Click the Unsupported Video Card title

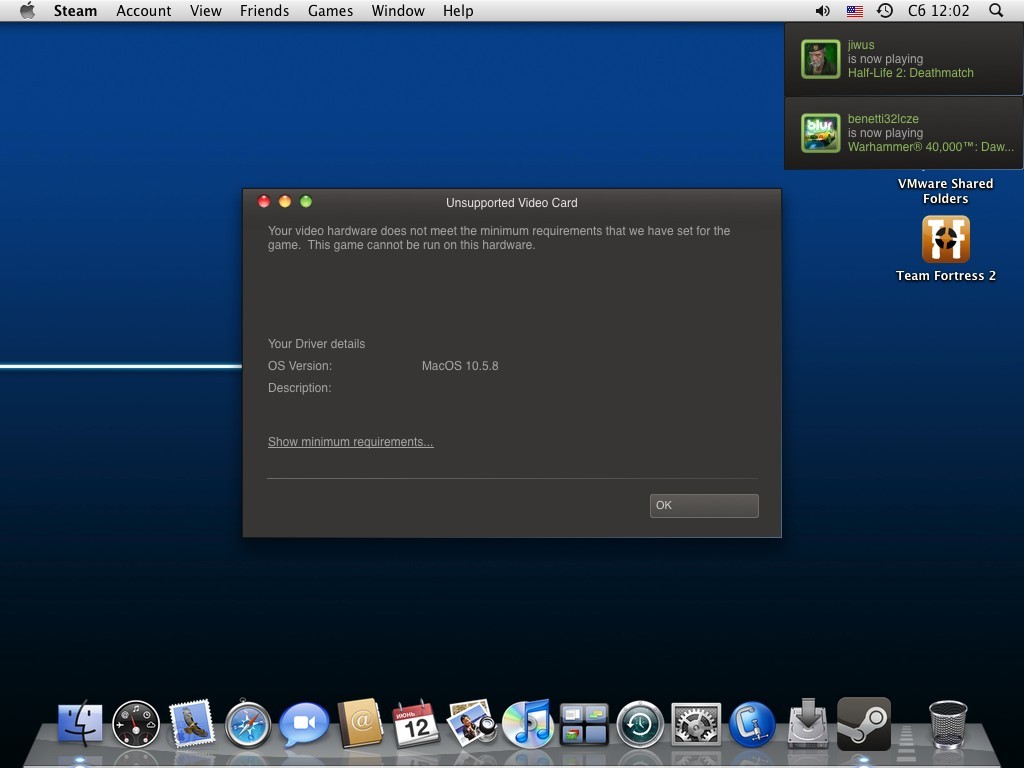coord(511,203)
